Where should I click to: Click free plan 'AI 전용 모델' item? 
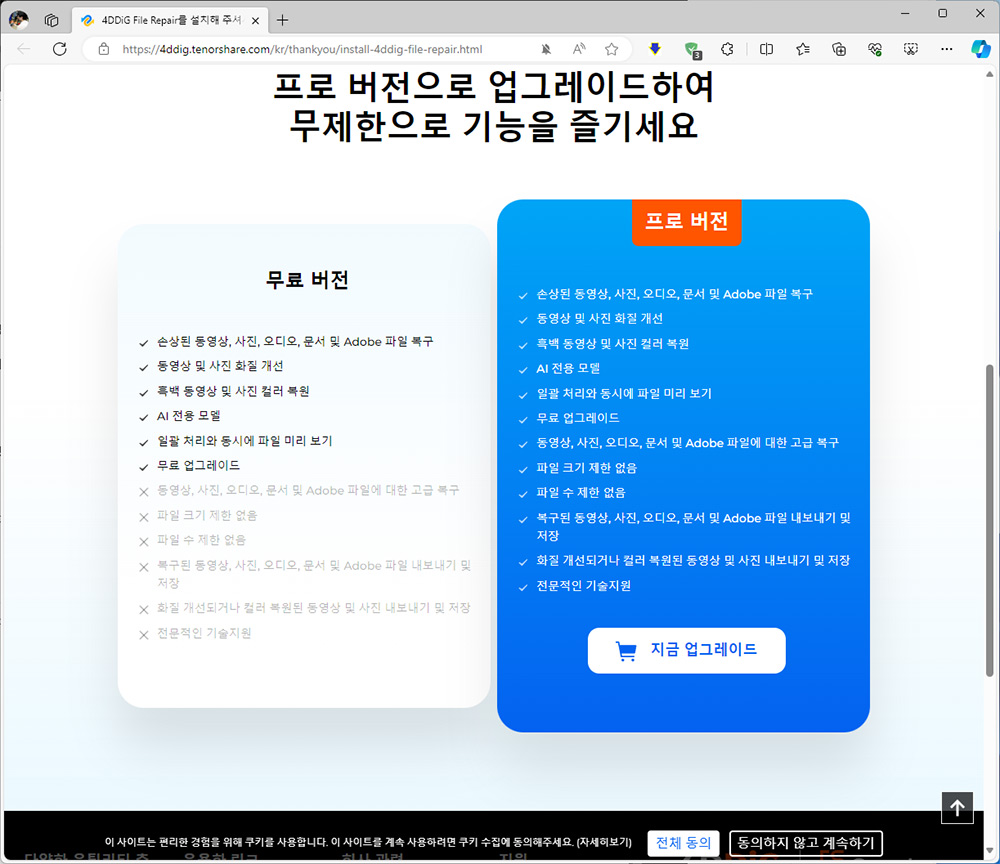[189, 416]
